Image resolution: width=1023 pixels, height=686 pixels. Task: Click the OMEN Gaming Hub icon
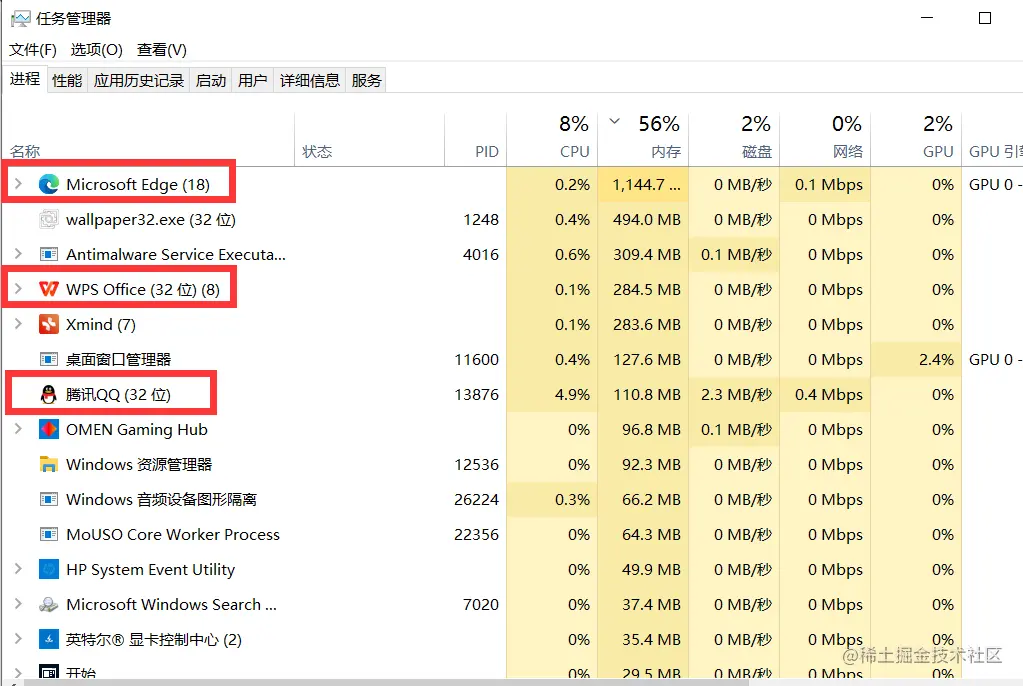[x=49, y=429]
